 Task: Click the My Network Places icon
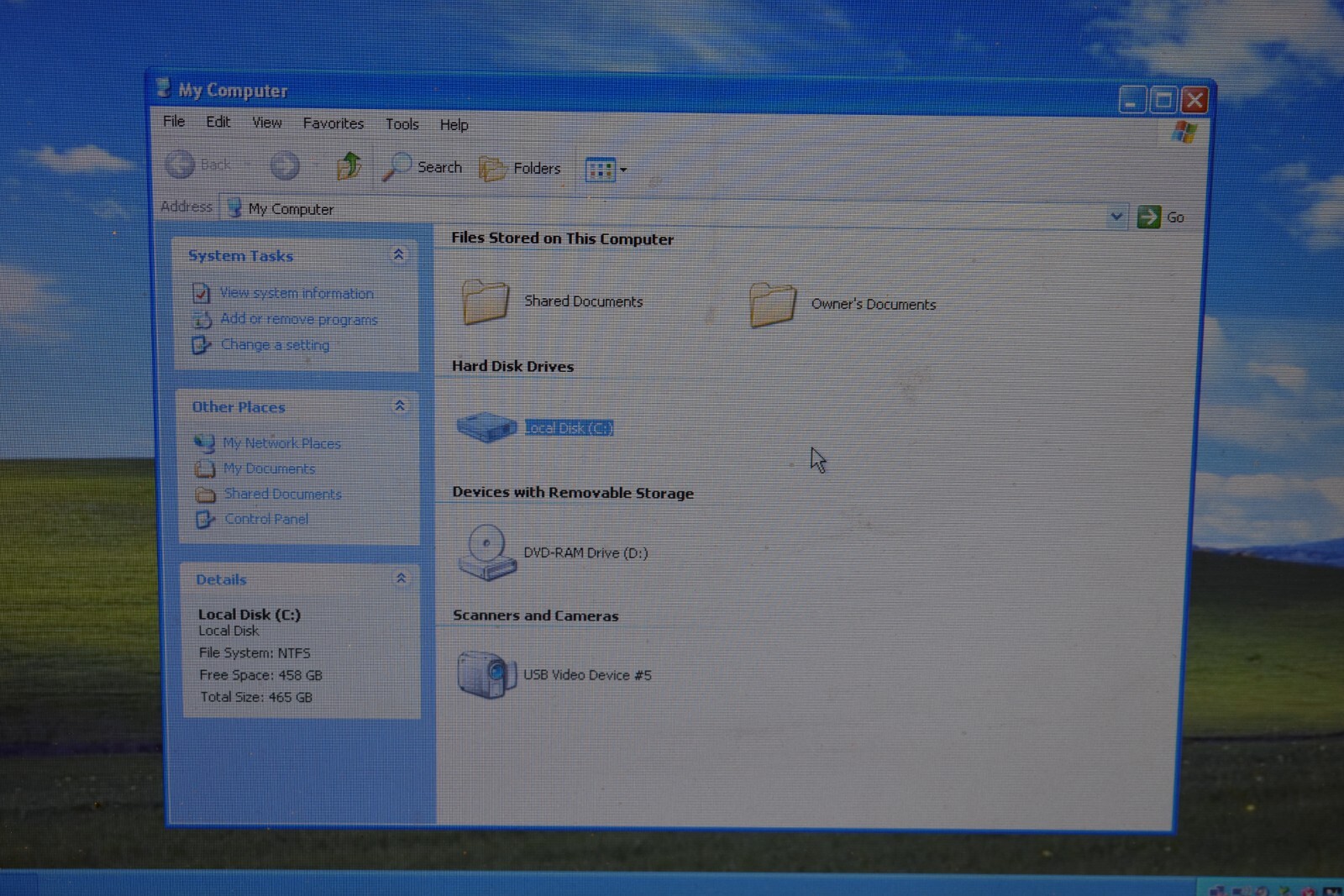(x=204, y=443)
